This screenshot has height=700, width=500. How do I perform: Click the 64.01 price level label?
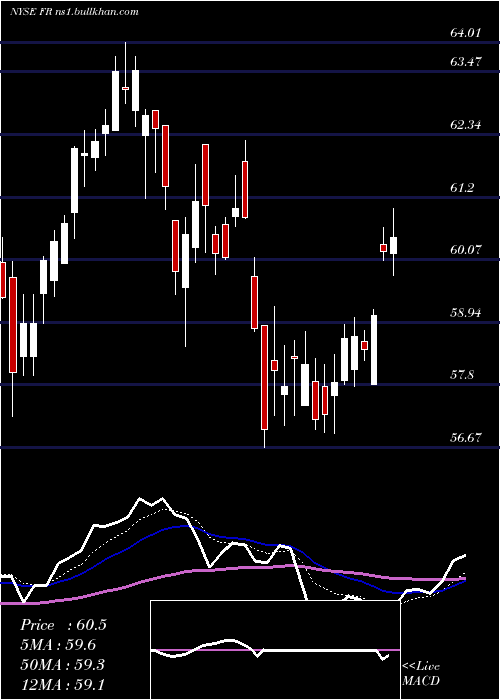click(x=466, y=32)
